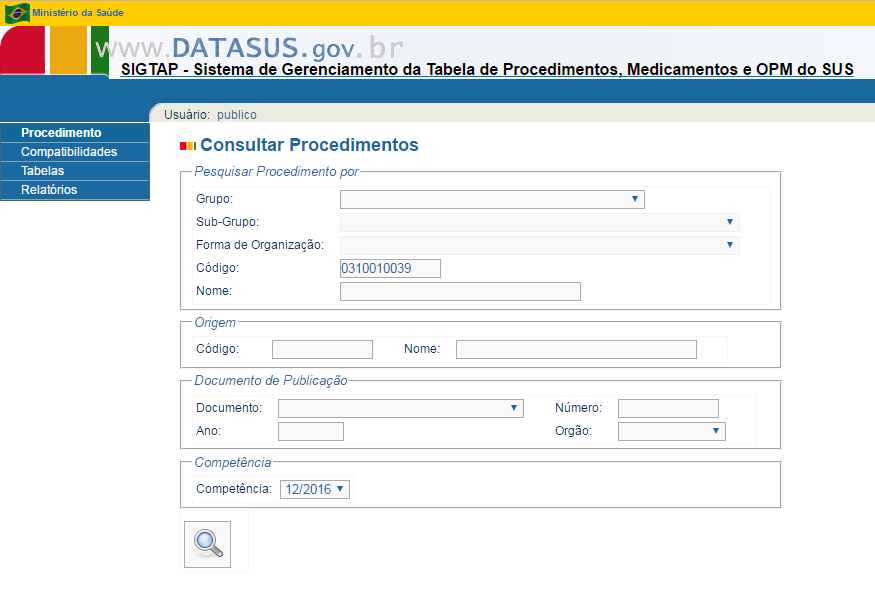Click the Ministério da Saúde link
Viewport: 875px width, 589px height.
pos(78,13)
